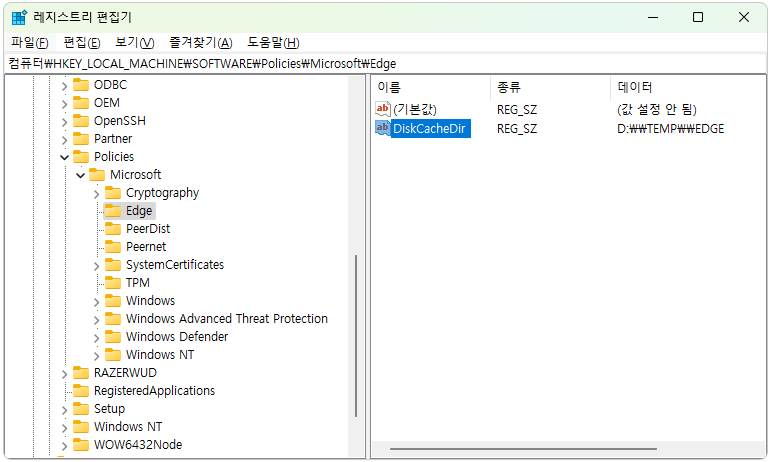
Task: Expand the Partner key
Action: [64, 139]
